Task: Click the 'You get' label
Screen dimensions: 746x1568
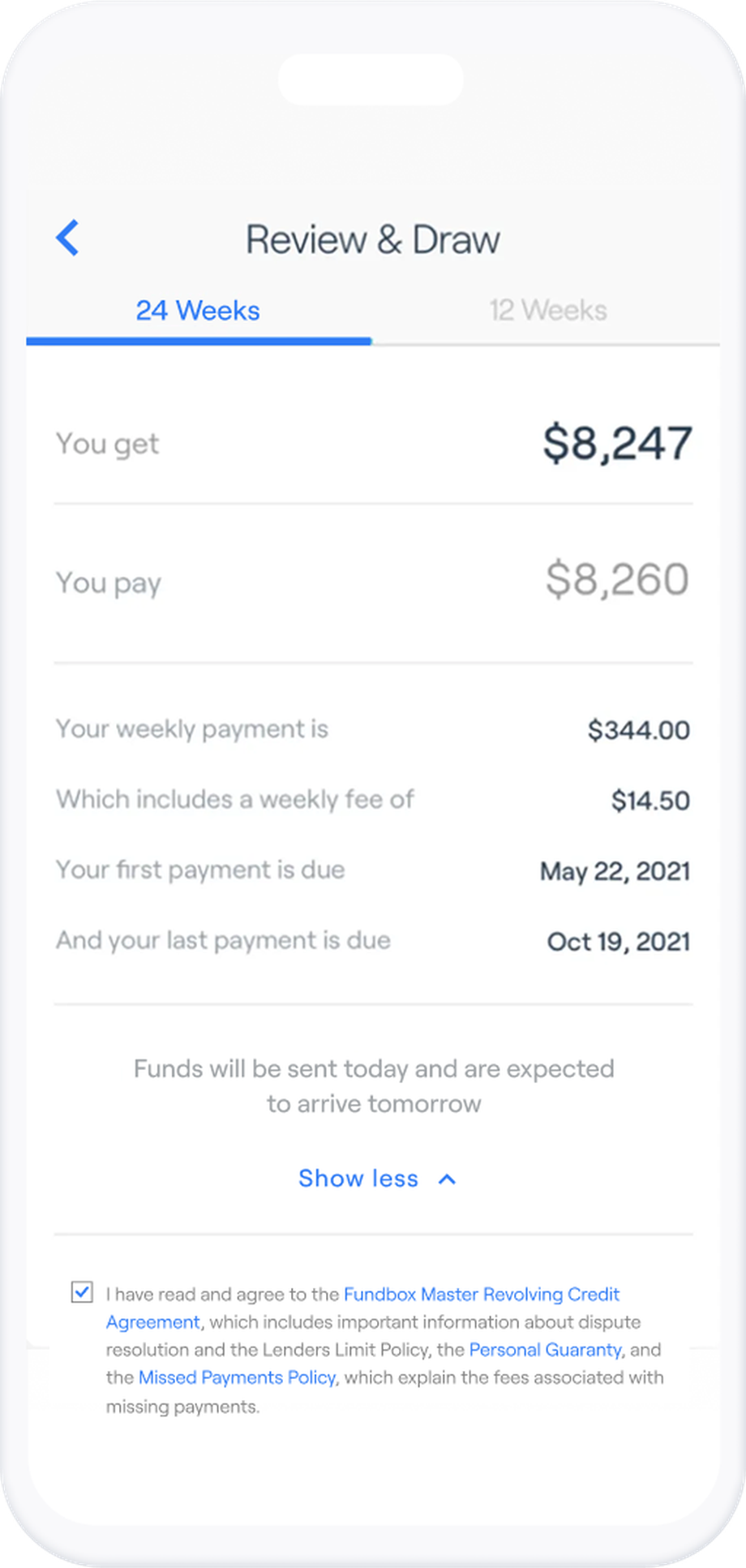Action: [x=107, y=445]
